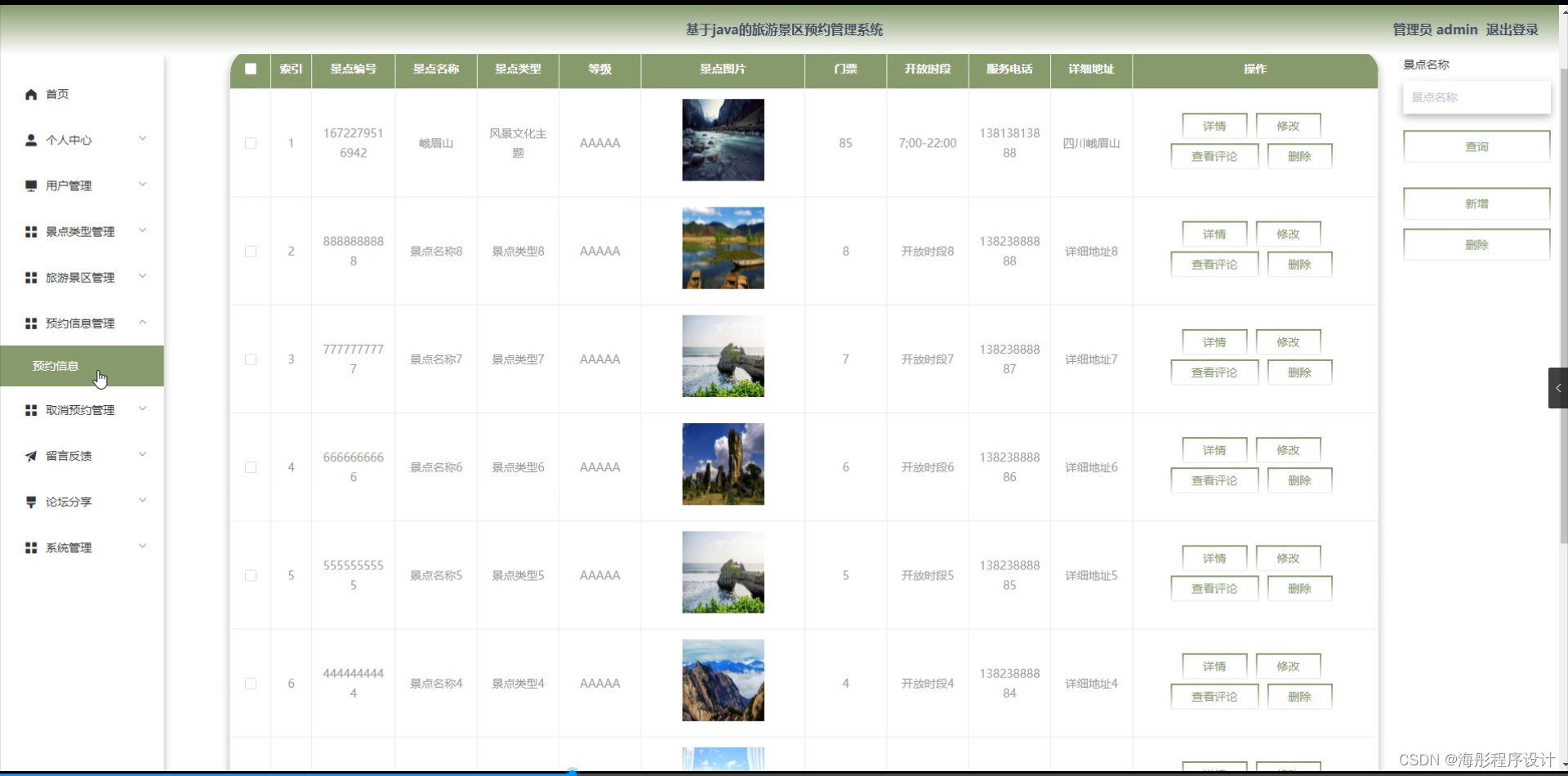
Task: Click the grid icon beside 景点类型管理
Action: [31, 232]
